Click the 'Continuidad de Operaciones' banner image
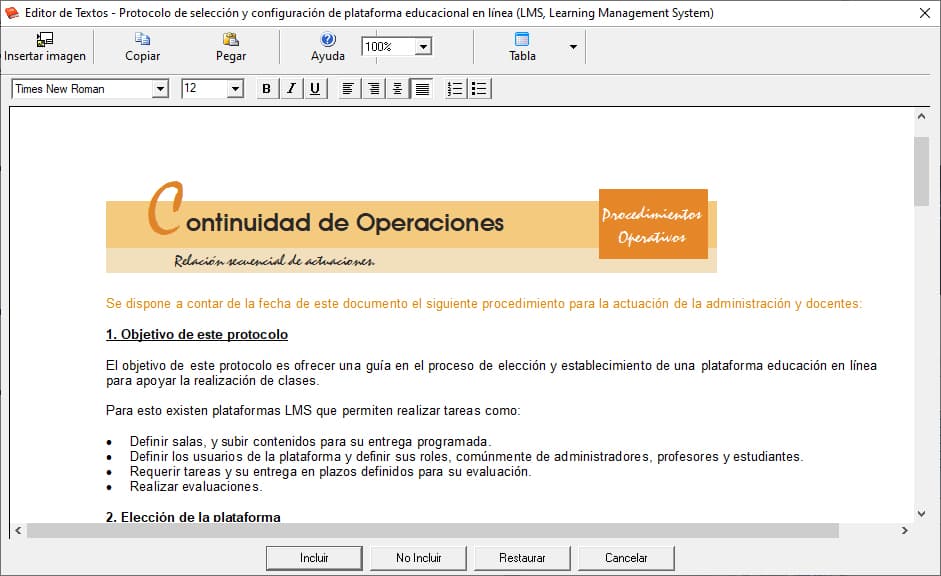The image size is (941, 576). pos(411,227)
